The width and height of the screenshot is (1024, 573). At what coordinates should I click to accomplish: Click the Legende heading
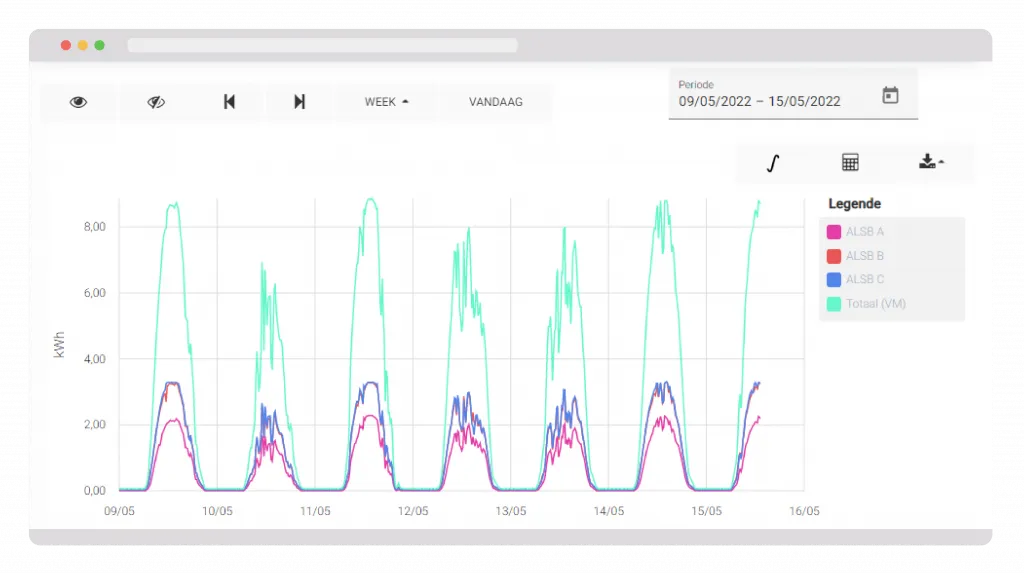[854, 204]
